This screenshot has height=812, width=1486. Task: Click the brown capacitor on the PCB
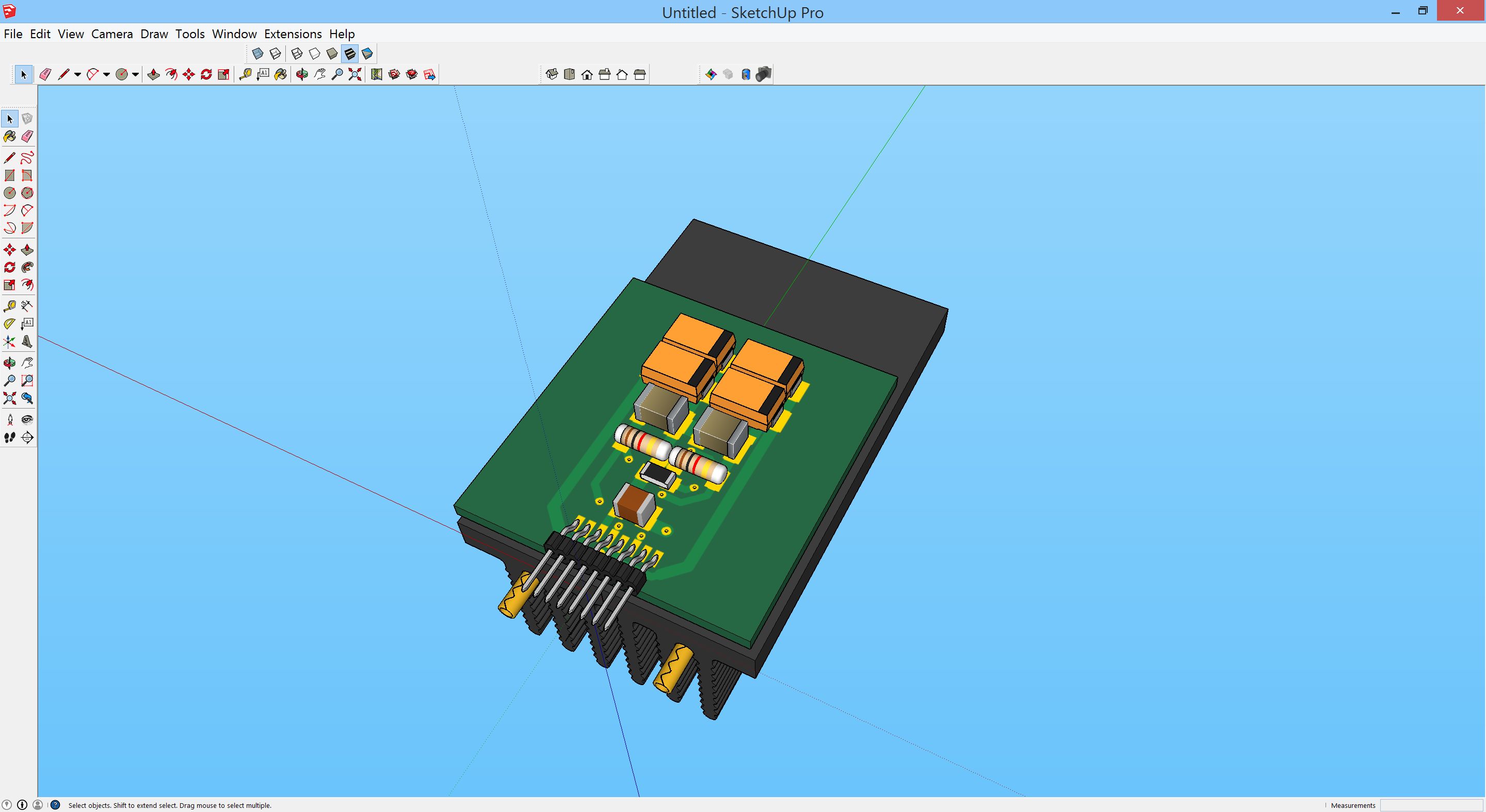click(x=634, y=505)
